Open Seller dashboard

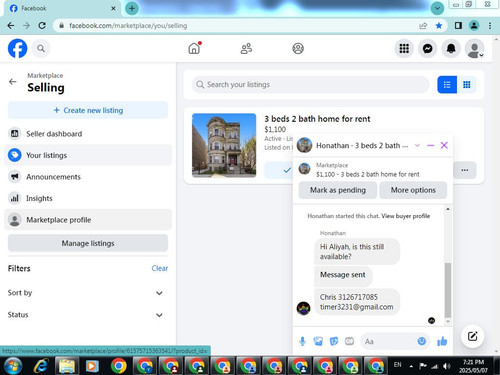(x=88, y=134)
